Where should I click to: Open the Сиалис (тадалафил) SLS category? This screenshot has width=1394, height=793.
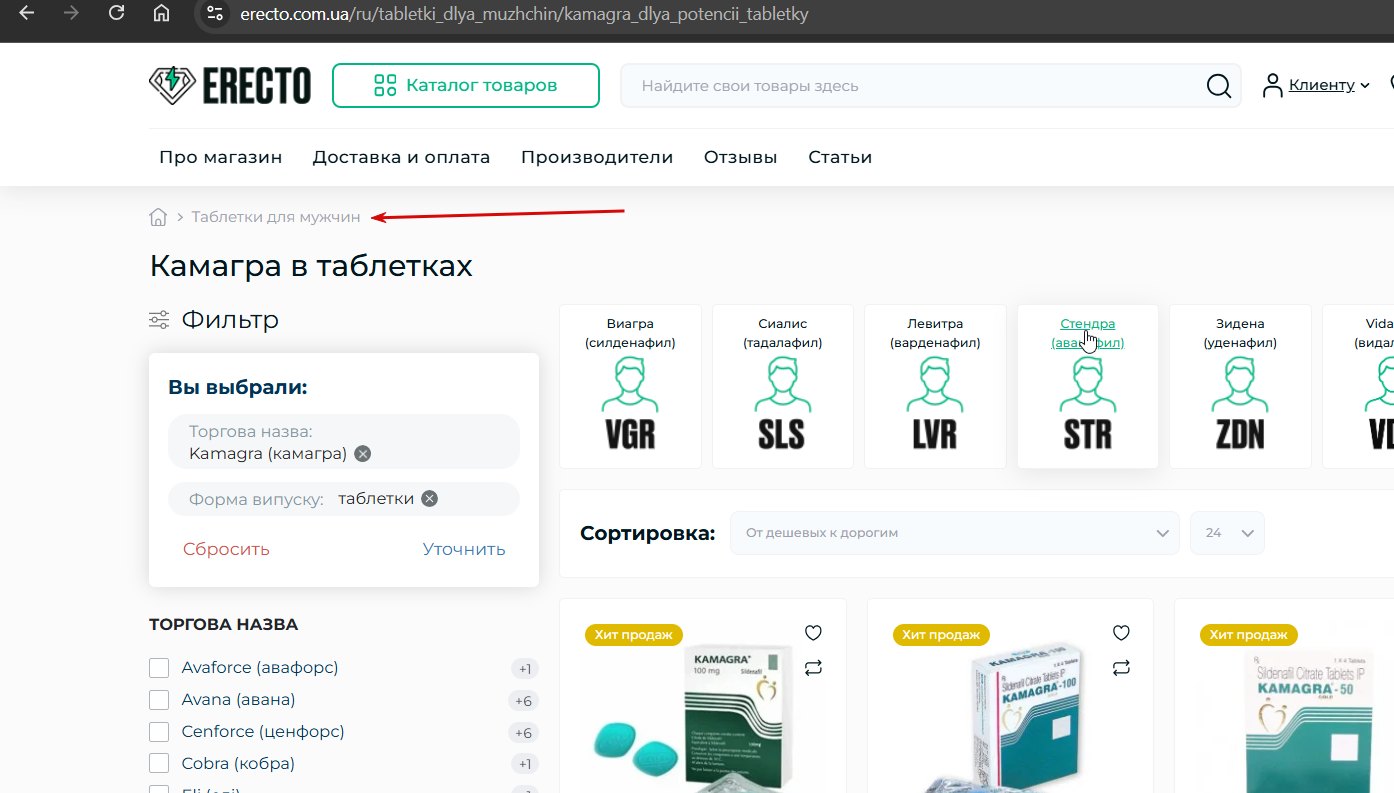click(x=782, y=386)
